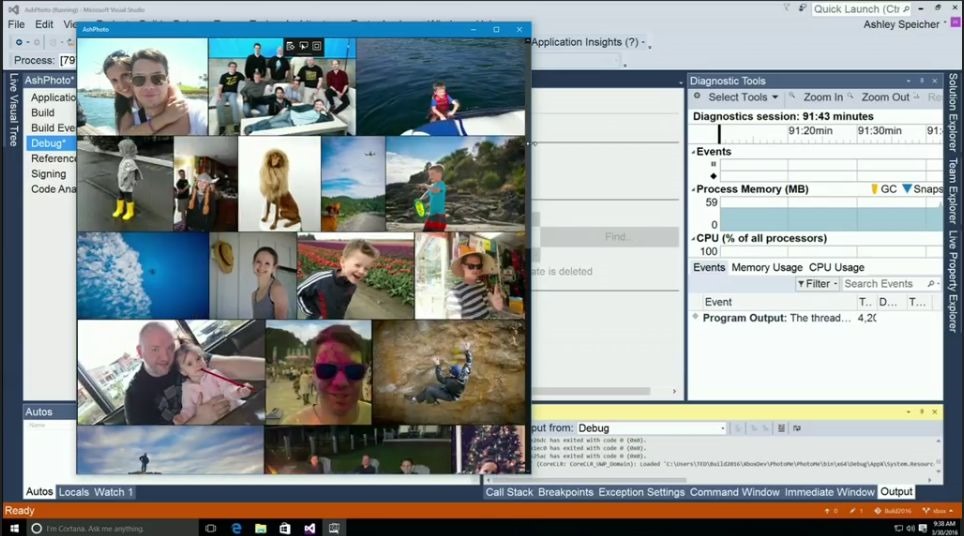Click the yellow lion costume dog photo
This screenshot has width=964, height=536.
coord(279,184)
